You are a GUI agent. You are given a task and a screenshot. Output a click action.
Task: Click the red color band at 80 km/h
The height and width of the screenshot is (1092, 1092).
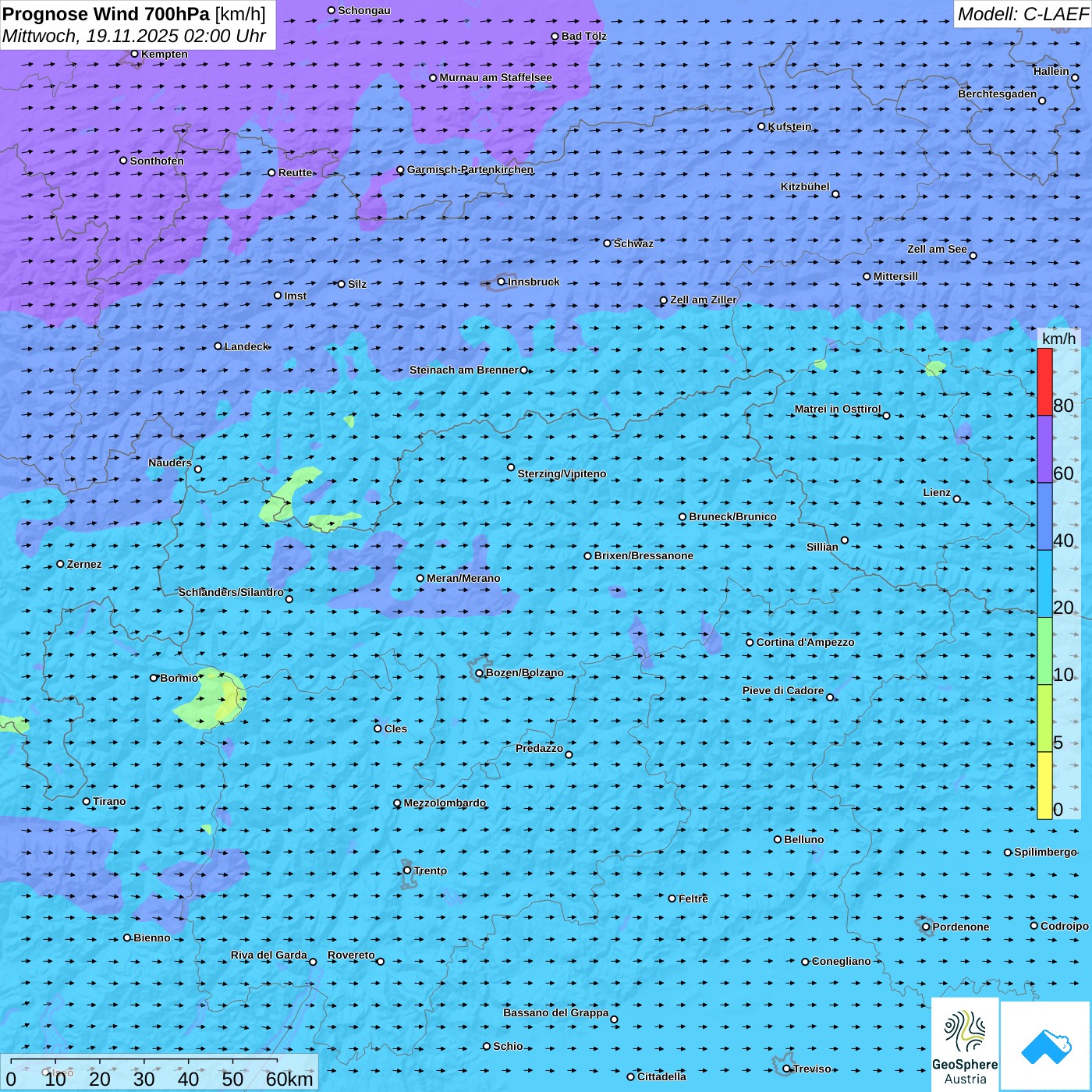tap(1044, 381)
